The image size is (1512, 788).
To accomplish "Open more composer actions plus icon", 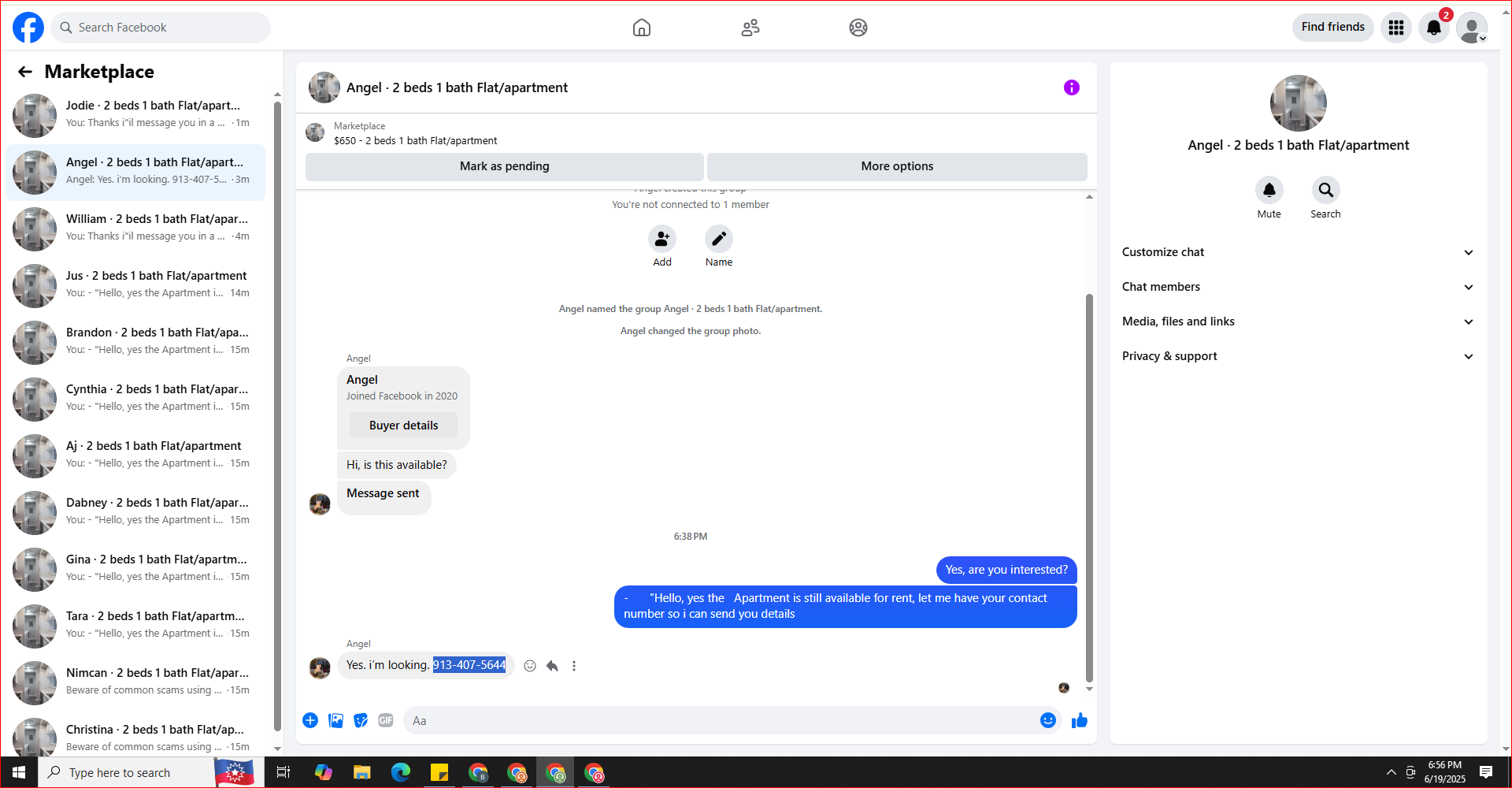I will [x=310, y=720].
